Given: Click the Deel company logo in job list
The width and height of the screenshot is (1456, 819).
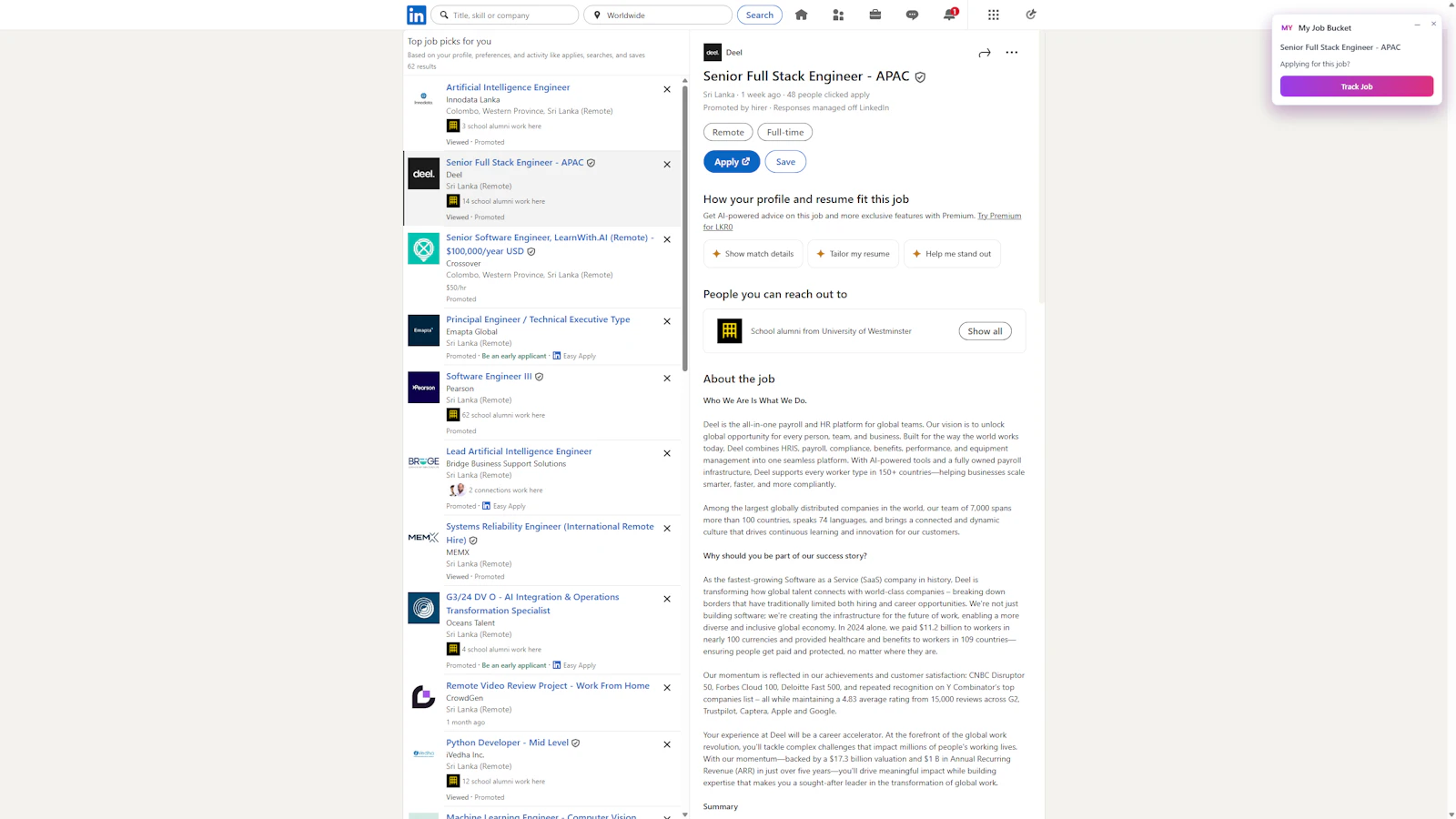Looking at the screenshot, I should 423,174.
